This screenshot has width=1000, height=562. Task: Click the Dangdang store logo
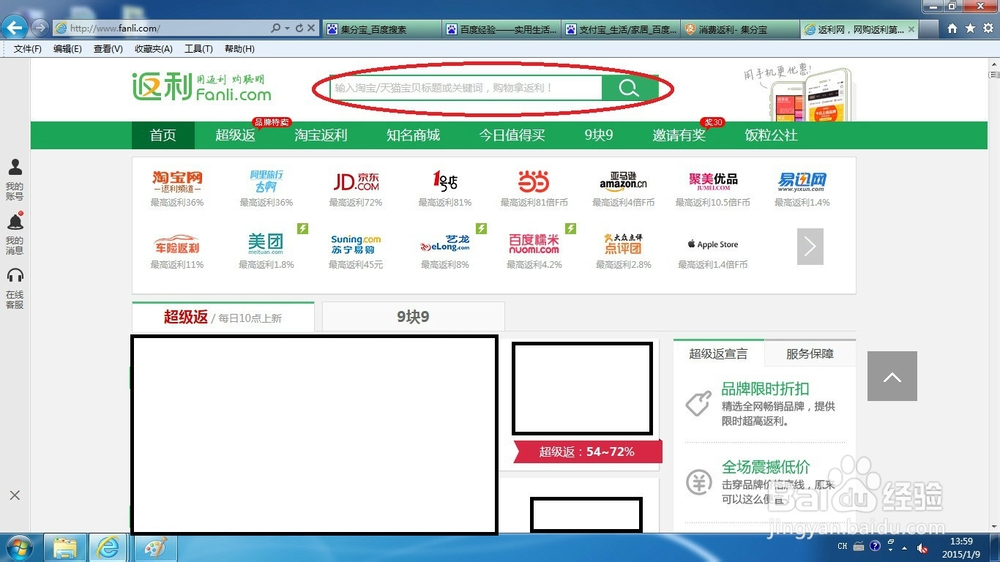[x=534, y=181]
